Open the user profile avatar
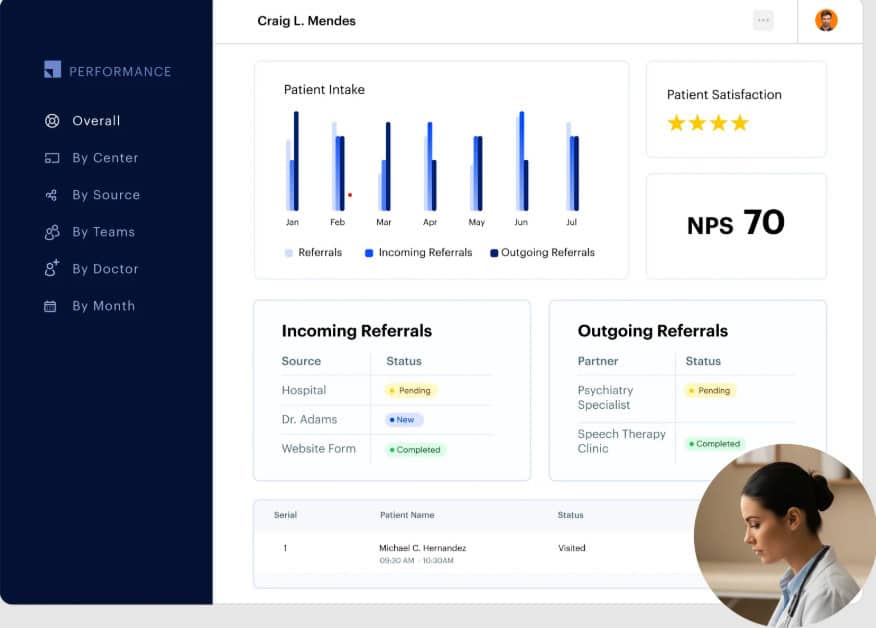The width and height of the screenshot is (876, 628). pyautogui.click(x=826, y=20)
